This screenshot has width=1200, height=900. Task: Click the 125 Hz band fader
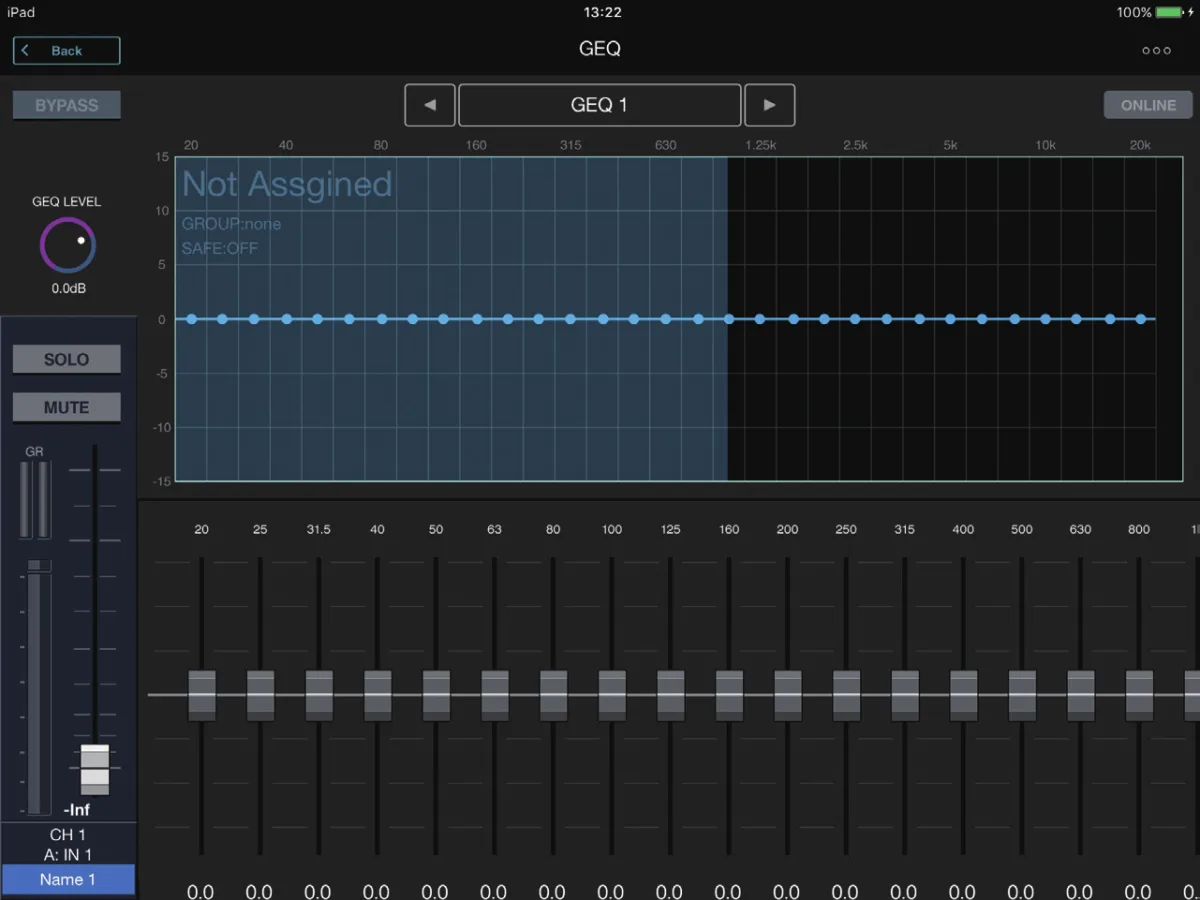[x=671, y=695]
